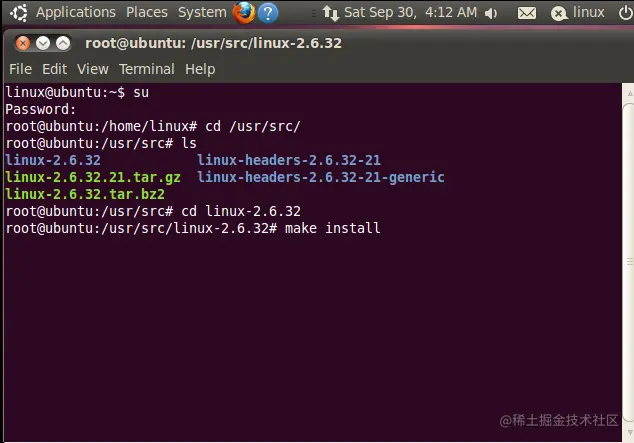Screen dimensions: 634x443
Task: Open the Places menu
Action: [147, 12]
